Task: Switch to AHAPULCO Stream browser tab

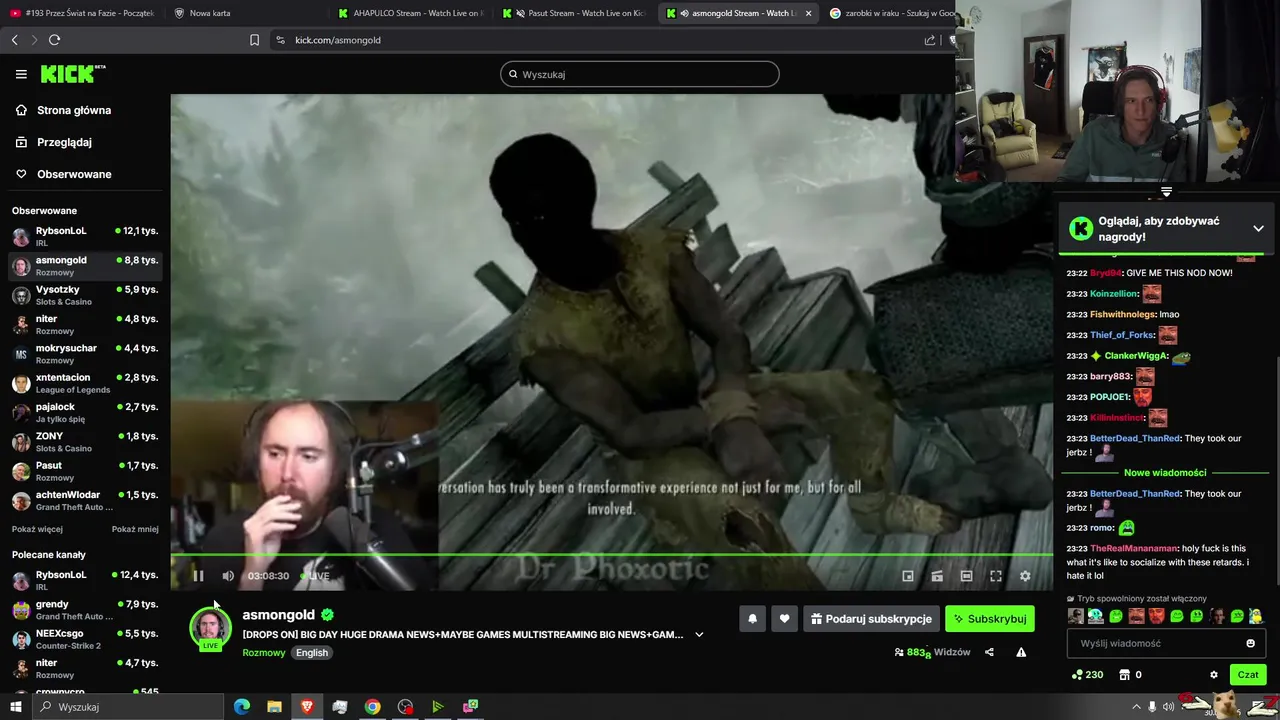Action: pyautogui.click(x=410, y=13)
